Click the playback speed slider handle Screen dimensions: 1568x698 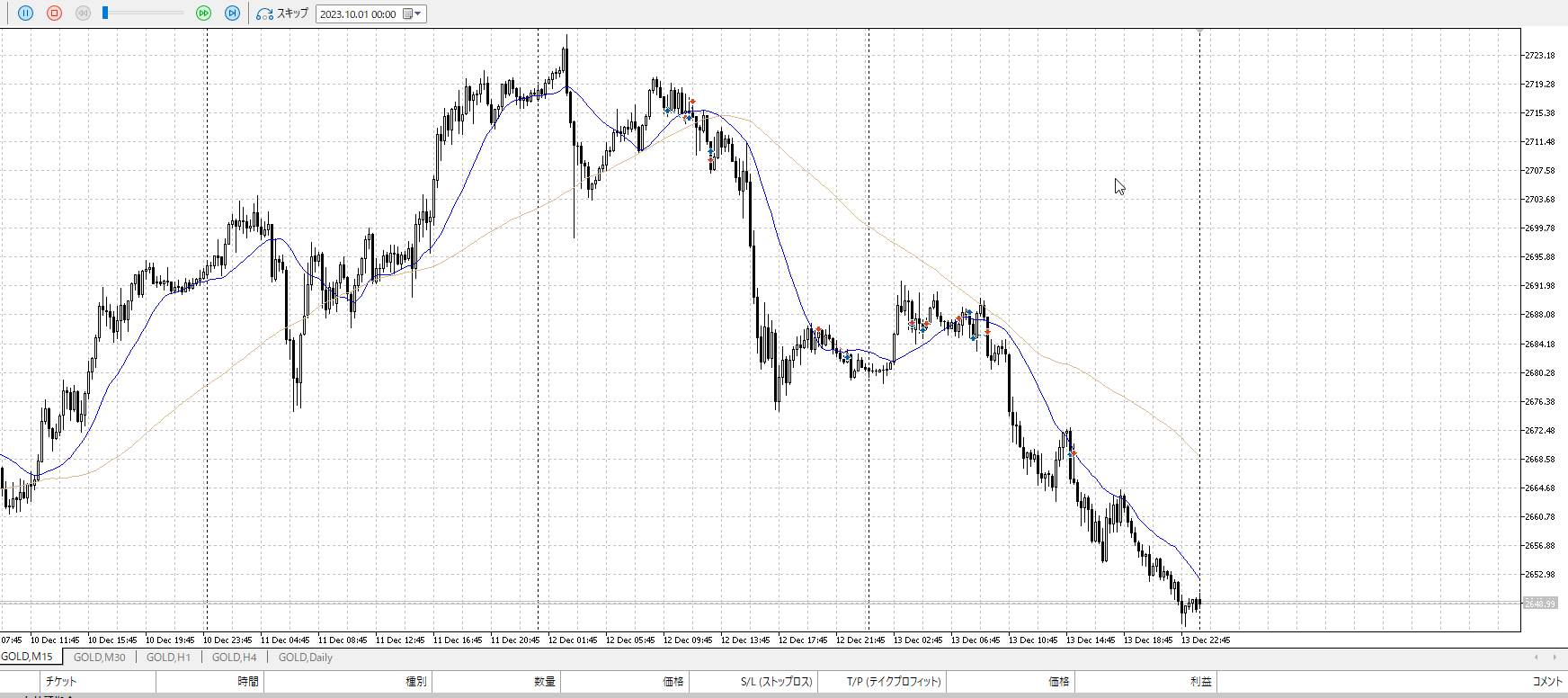click(105, 13)
